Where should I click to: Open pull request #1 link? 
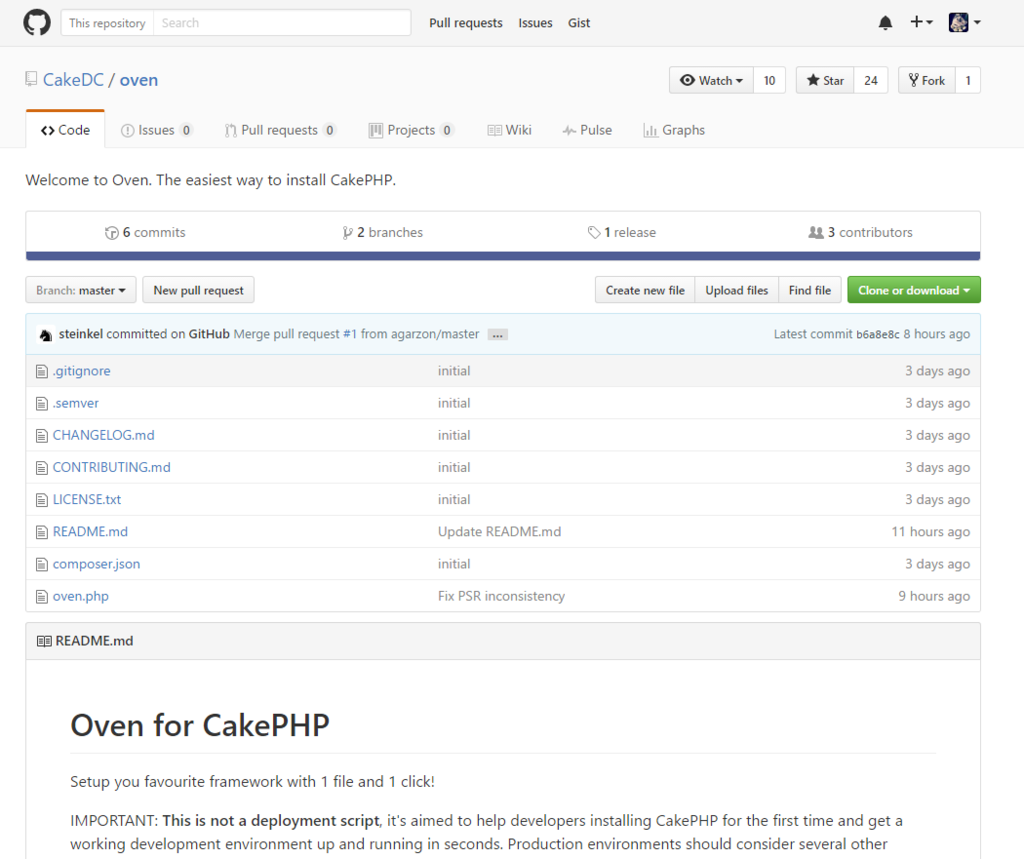(x=350, y=334)
